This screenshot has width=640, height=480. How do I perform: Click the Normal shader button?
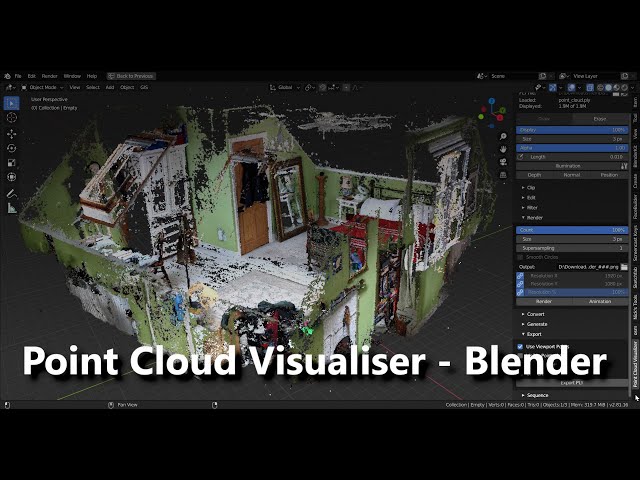572,175
